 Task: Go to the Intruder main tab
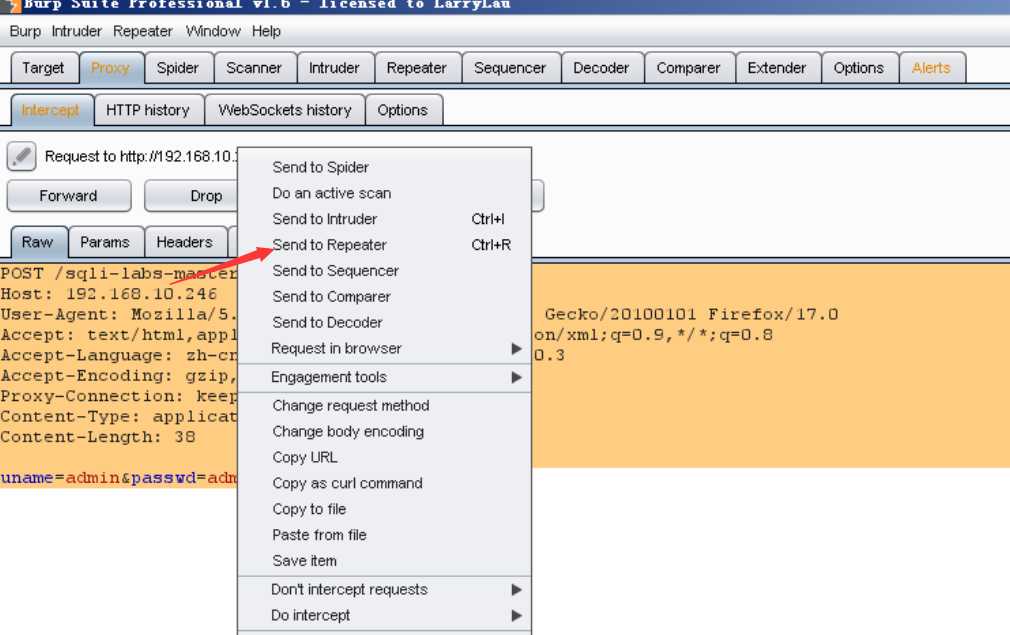coord(334,68)
